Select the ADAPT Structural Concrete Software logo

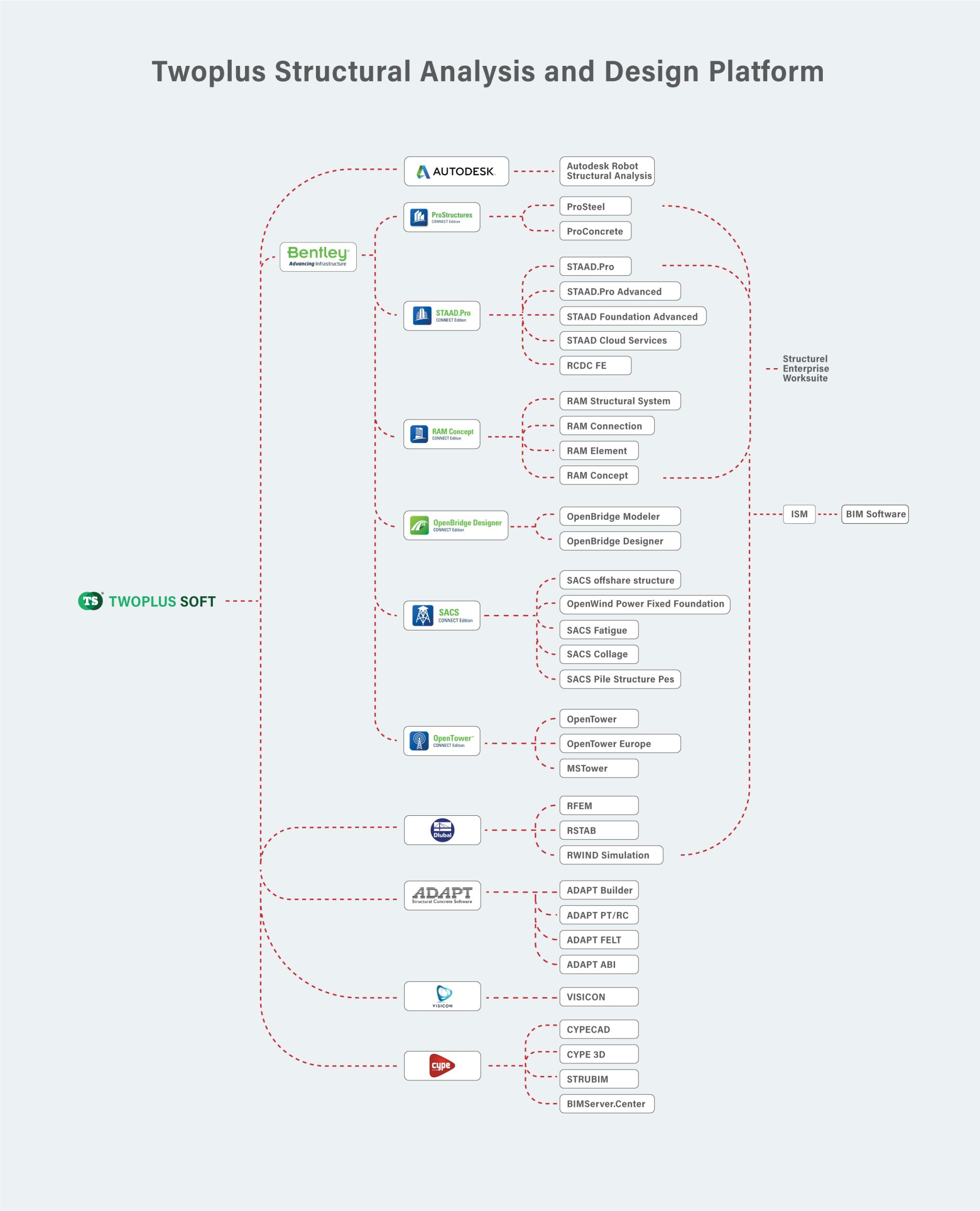coord(442,895)
